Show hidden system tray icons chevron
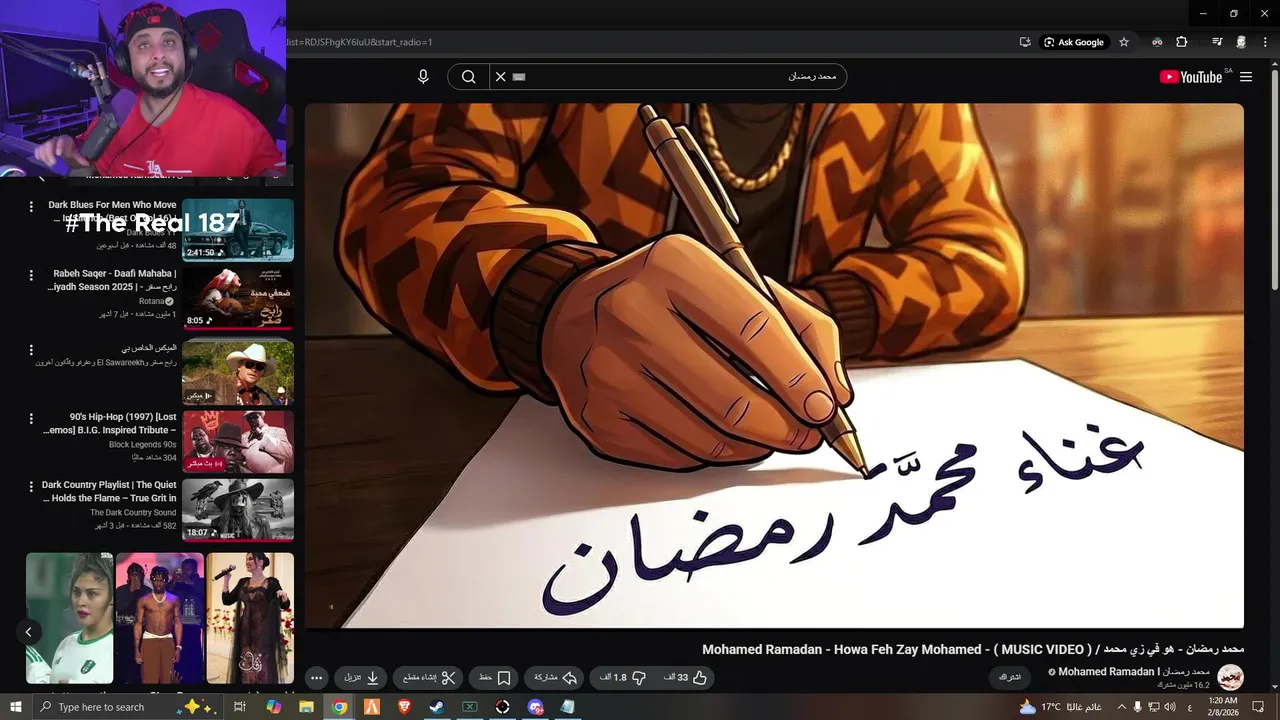The width and height of the screenshot is (1280, 720). pyautogui.click(x=1122, y=707)
